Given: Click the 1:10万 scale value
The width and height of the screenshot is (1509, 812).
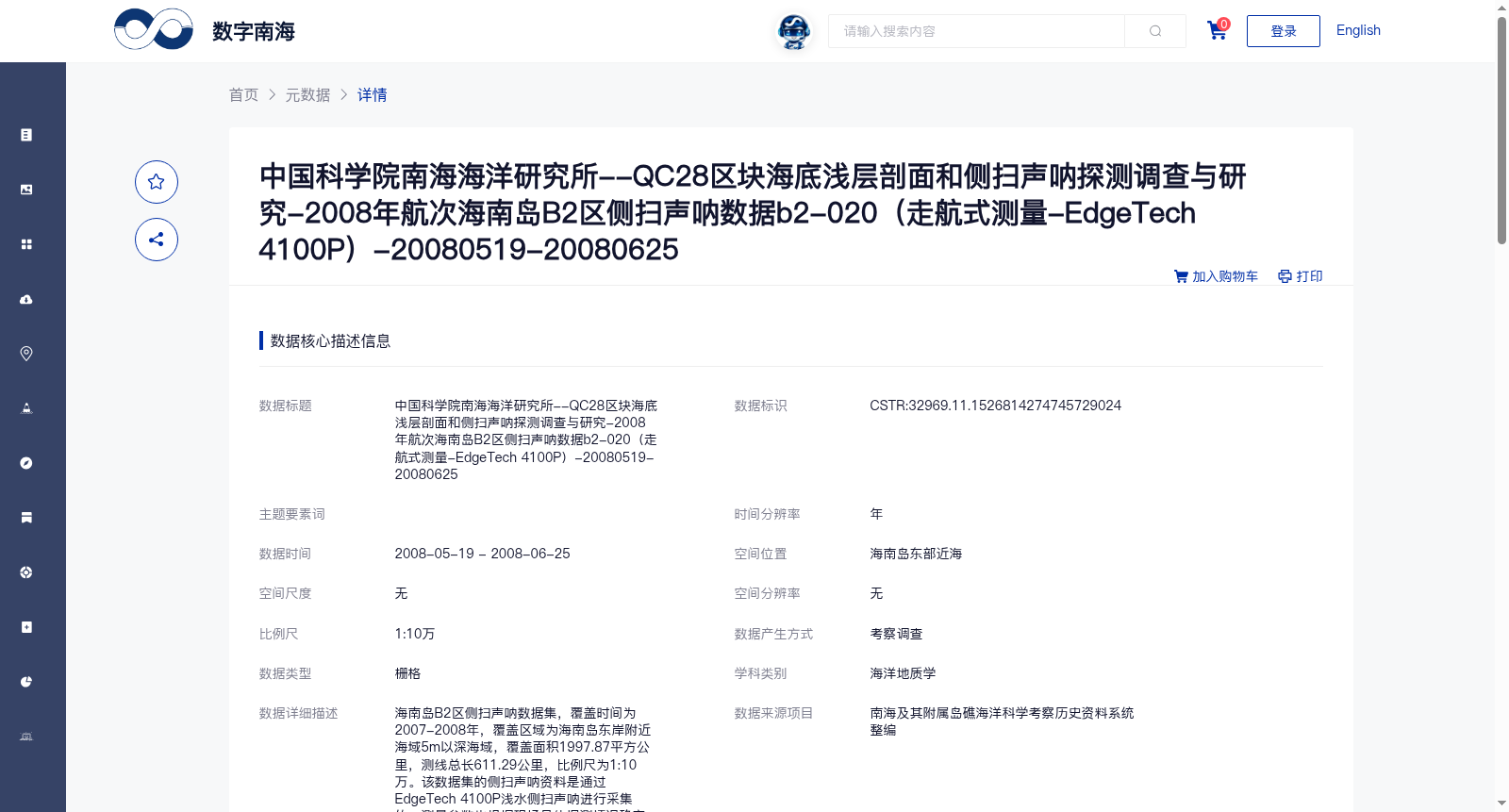Looking at the screenshot, I should pyautogui.click(x=415, y=634).
